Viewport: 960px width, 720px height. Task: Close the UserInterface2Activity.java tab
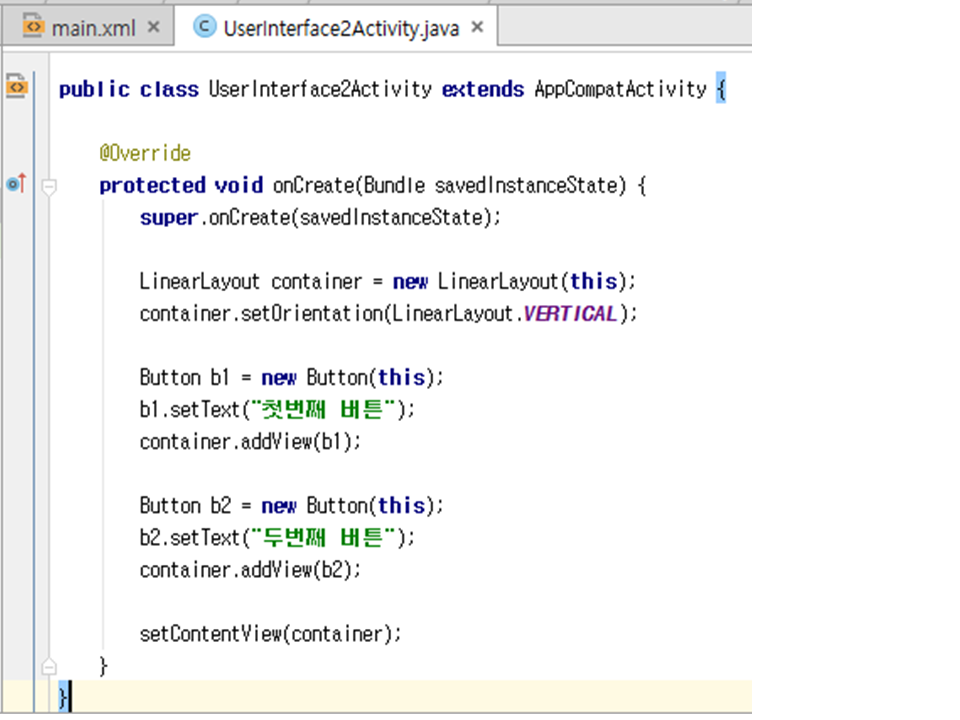coord(477,27)
